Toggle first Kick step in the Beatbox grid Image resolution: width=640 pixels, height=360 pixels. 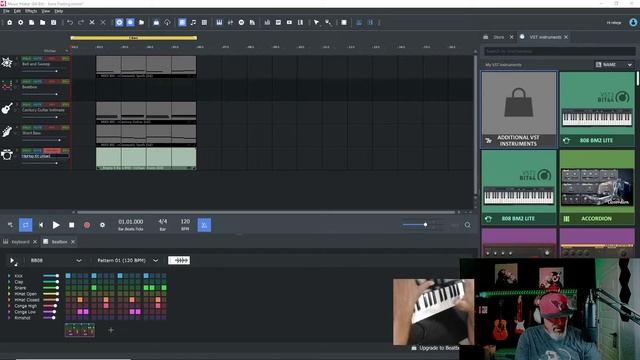(x=68, y=276)
